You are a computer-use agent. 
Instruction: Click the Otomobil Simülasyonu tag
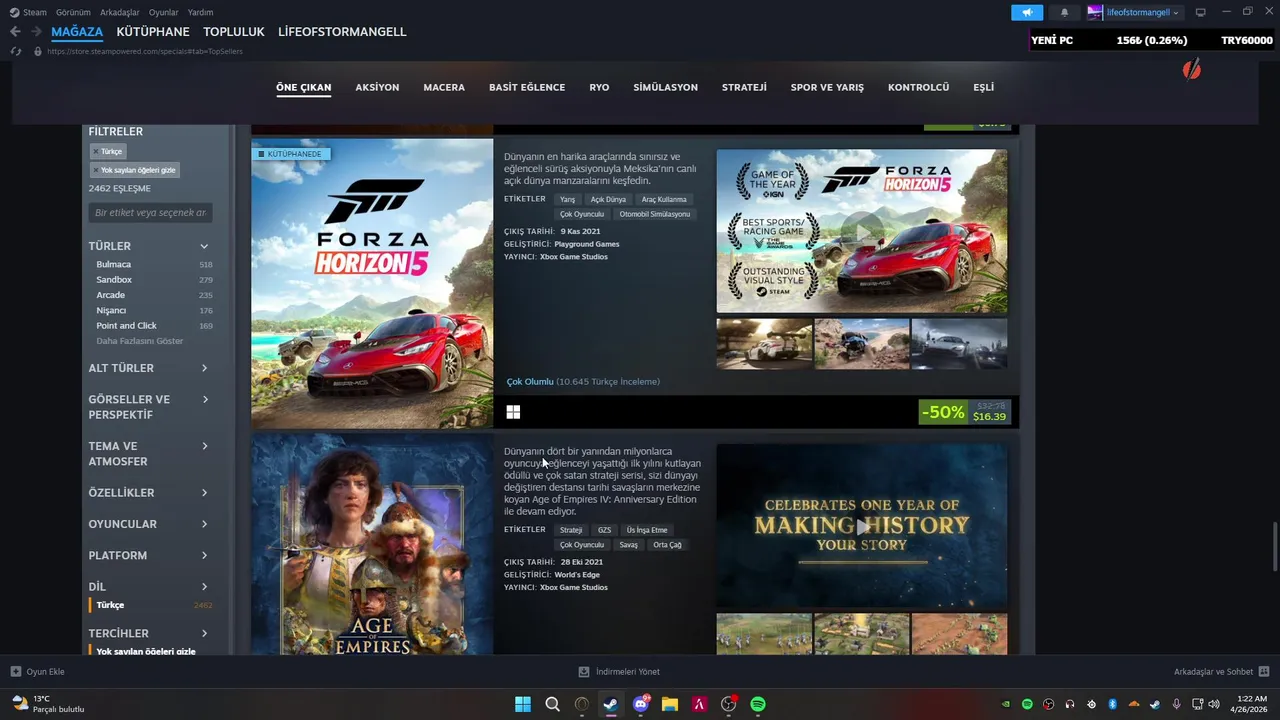654,214
